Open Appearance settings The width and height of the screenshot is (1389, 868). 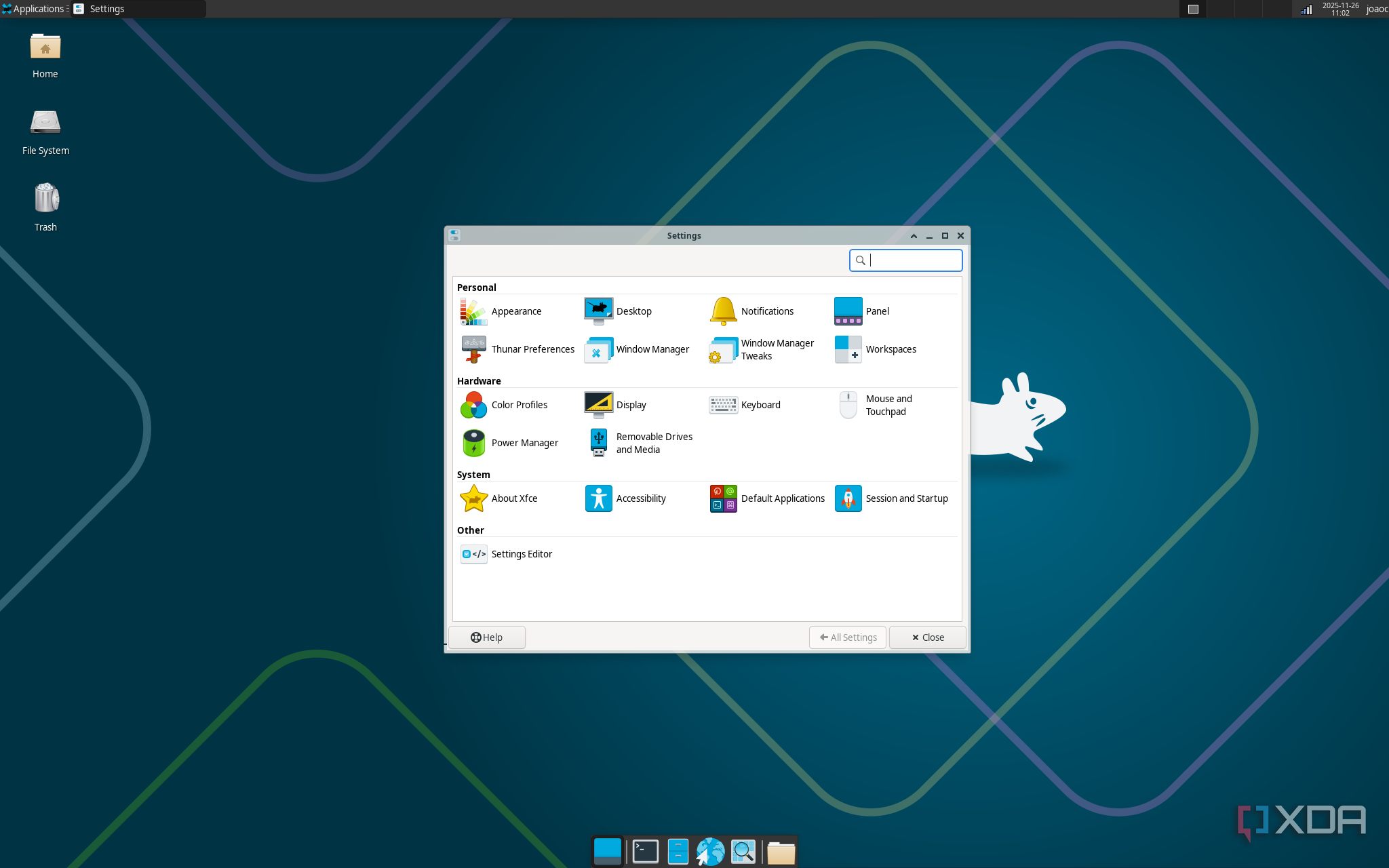coord(501,311)
